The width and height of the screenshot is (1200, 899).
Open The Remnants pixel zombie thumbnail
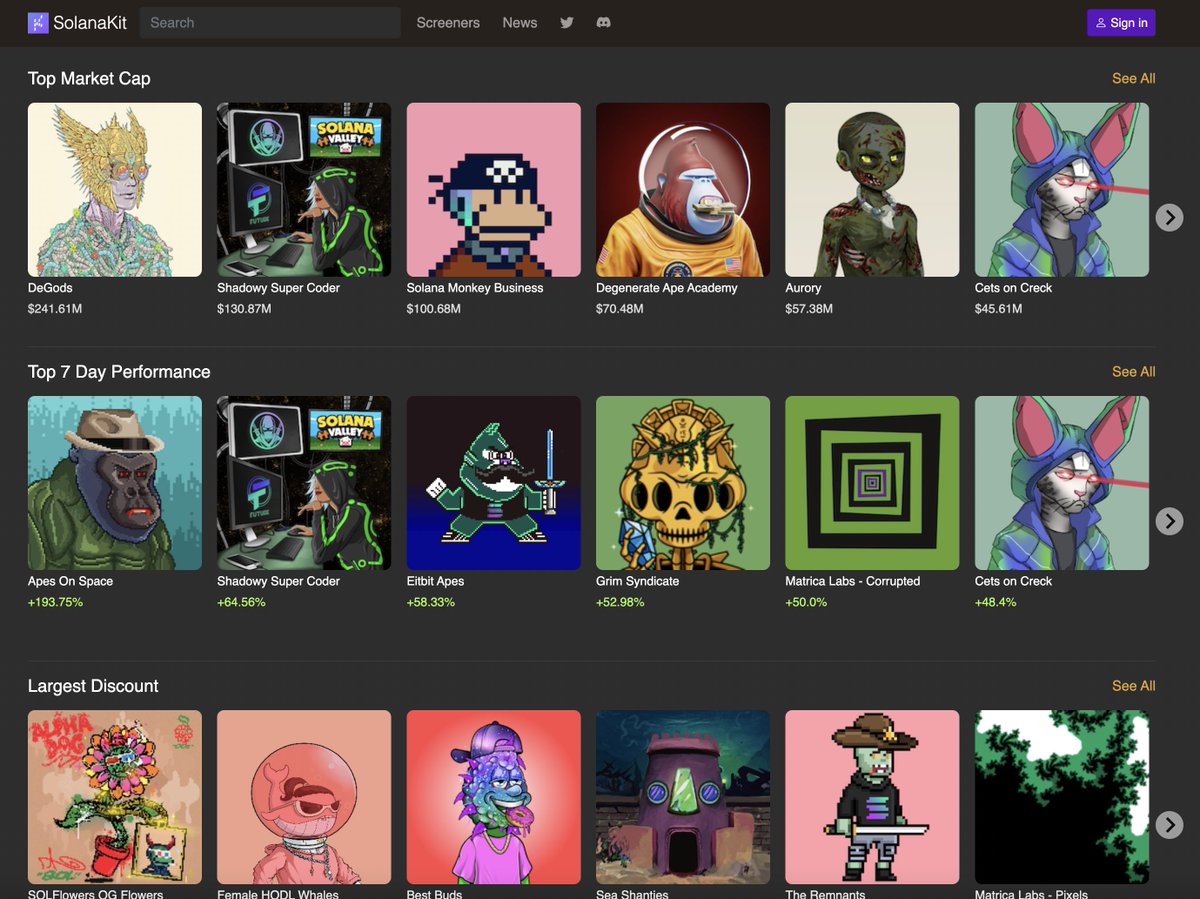(873, 797)
